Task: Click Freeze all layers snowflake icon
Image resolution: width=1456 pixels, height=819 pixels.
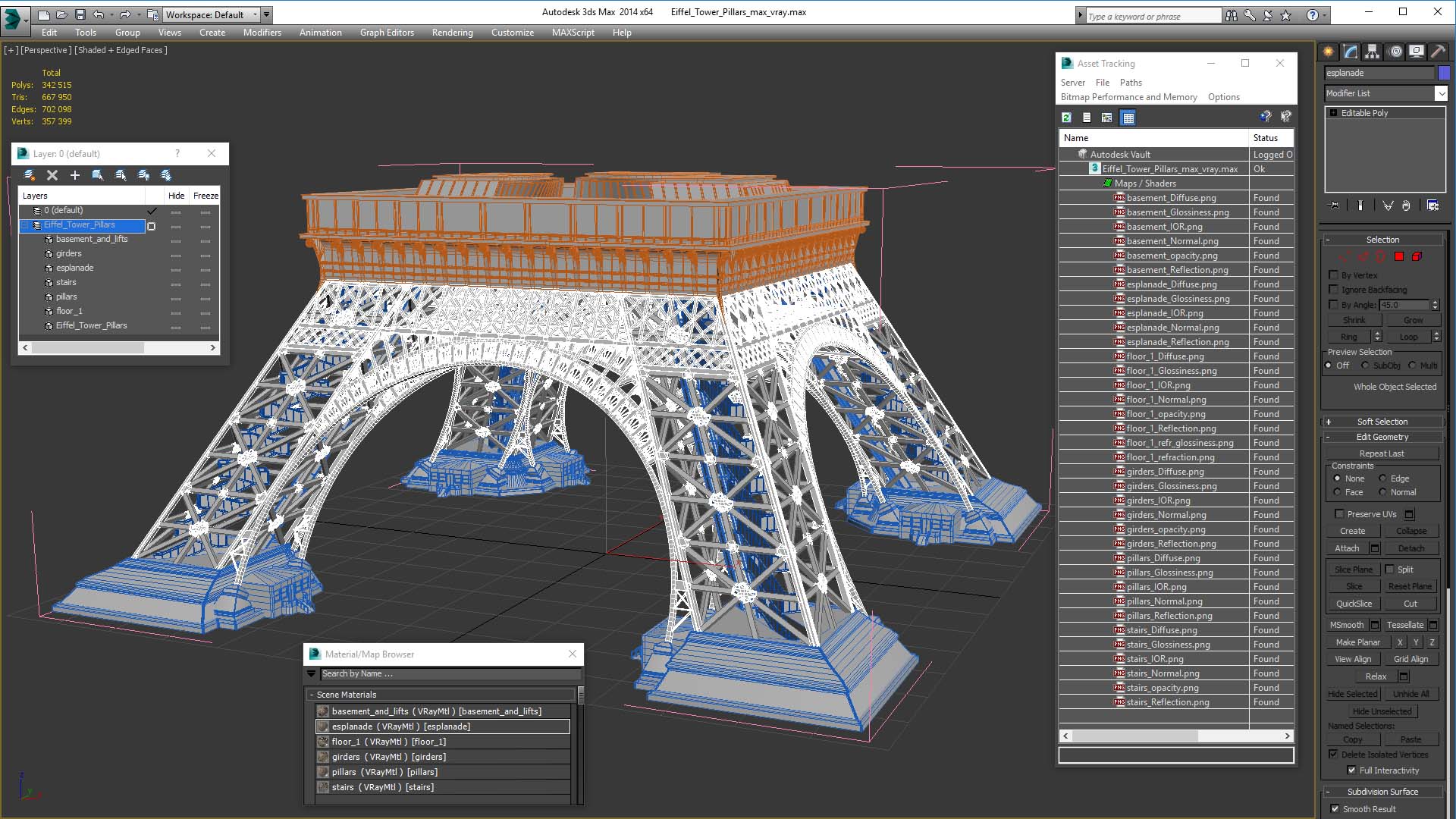Action: pyautogui.click(x=166, y=175)
